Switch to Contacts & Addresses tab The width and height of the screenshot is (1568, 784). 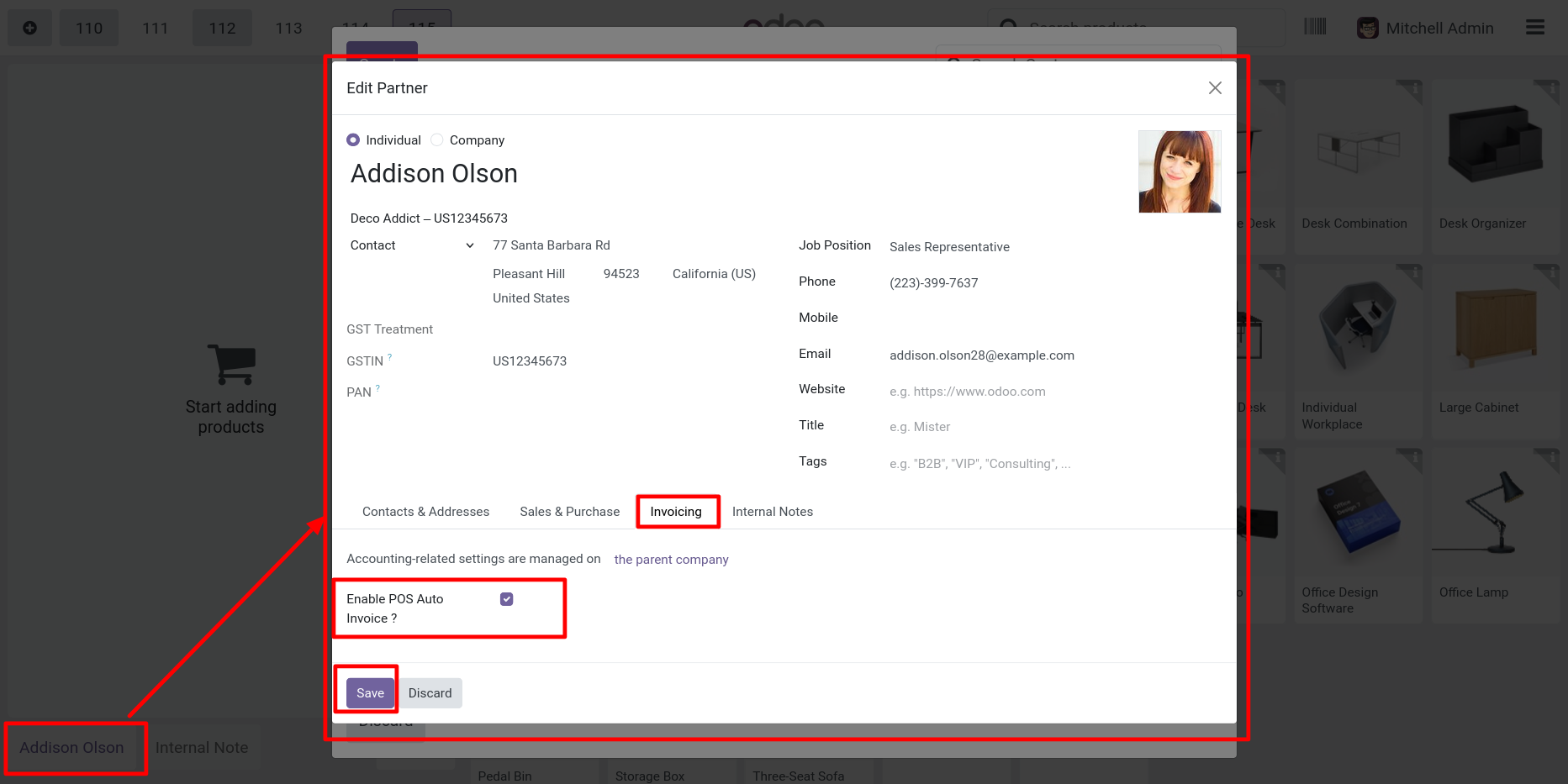[x=425, y=512]
